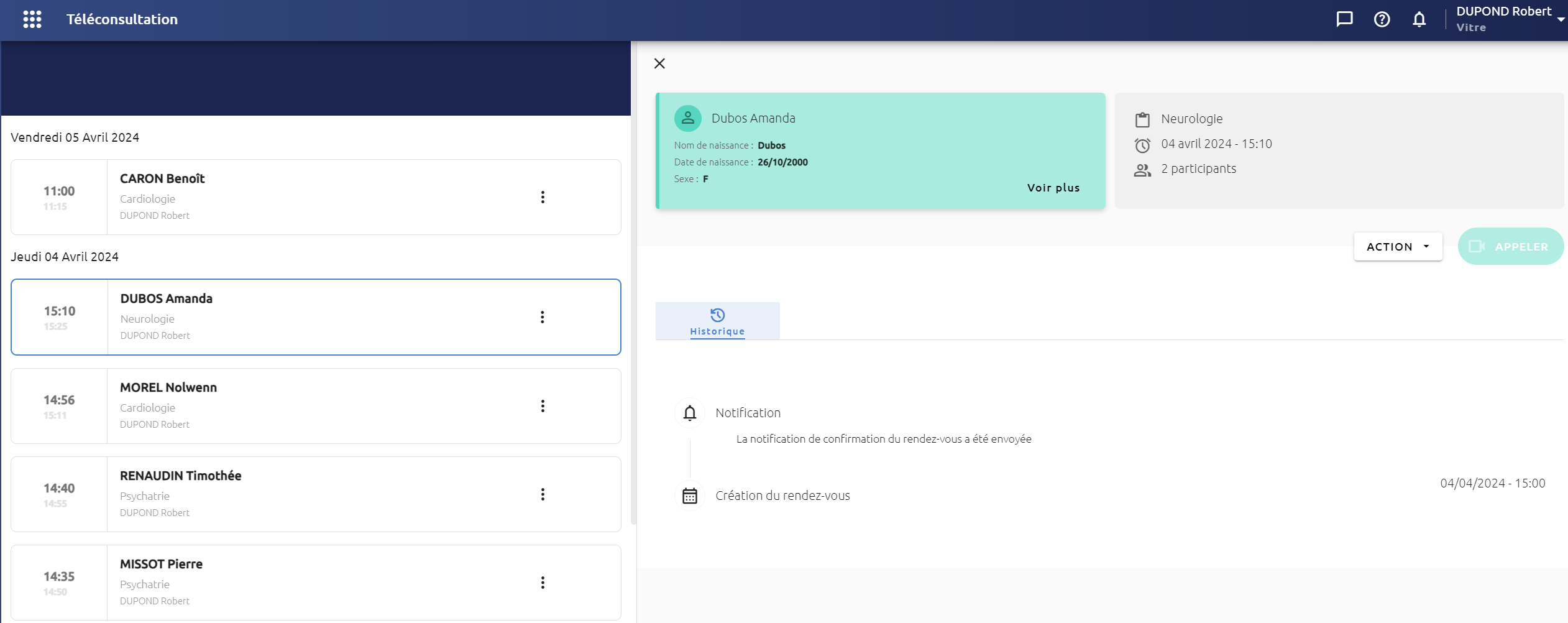Open options menu for CARON Benoît
The height and width of the screenshot is (623, 1568).
click(x=543, y=197)
